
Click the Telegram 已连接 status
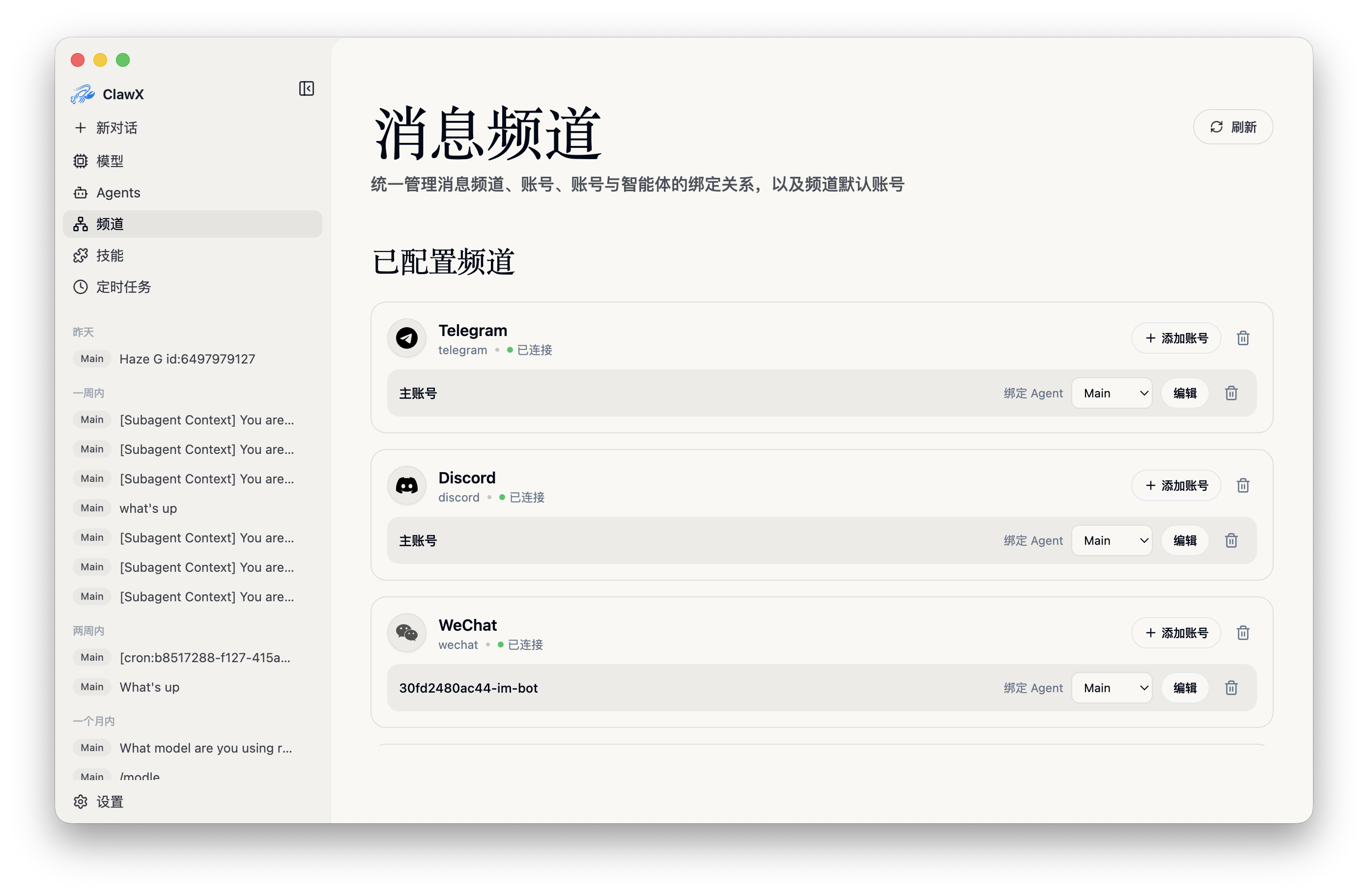pyautogui.click(x=529, y=350)
